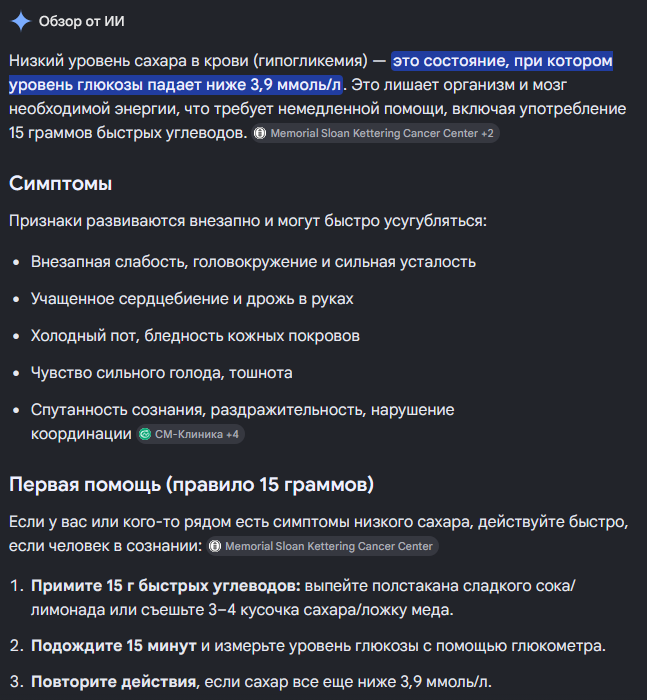Screen dimensions: 647x700
Task: Click the globe icon in the first aid source chip
Action: [x=215, y=546]
